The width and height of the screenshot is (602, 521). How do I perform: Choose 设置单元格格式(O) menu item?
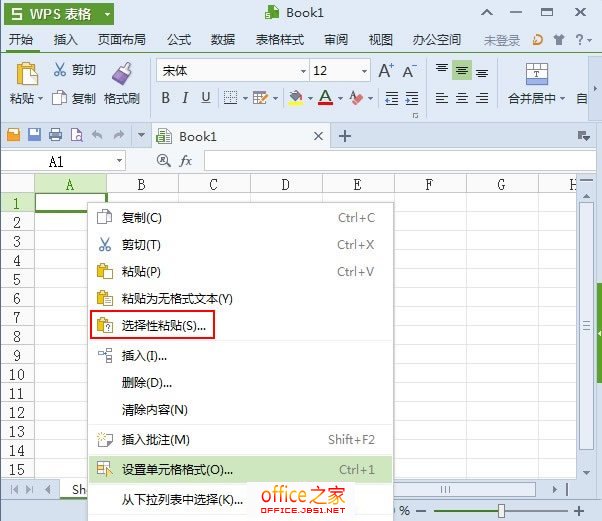coord(240,469)
